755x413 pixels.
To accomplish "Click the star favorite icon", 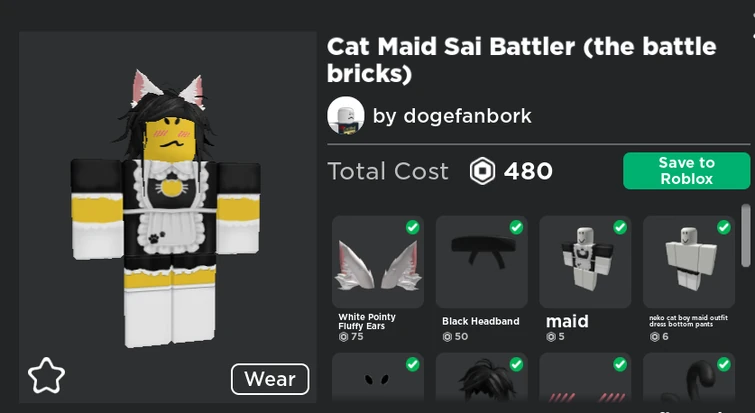I will coord(46,376).
